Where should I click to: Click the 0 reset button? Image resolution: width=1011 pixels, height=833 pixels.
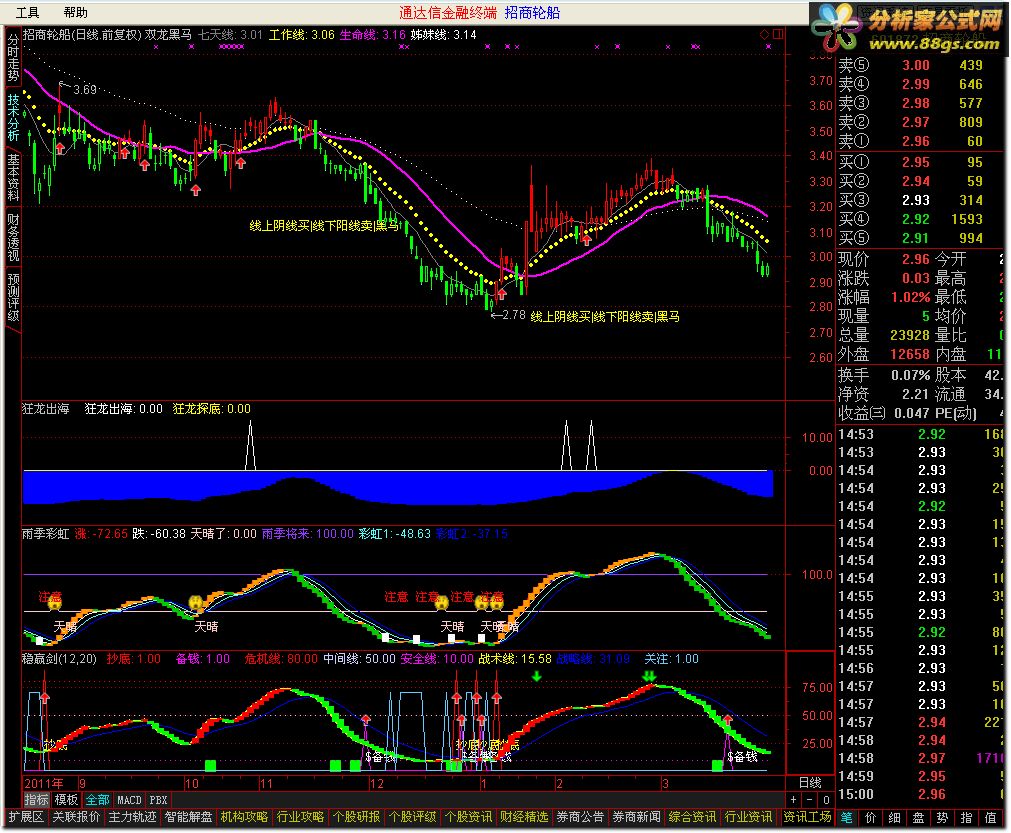tap(826, 800)
